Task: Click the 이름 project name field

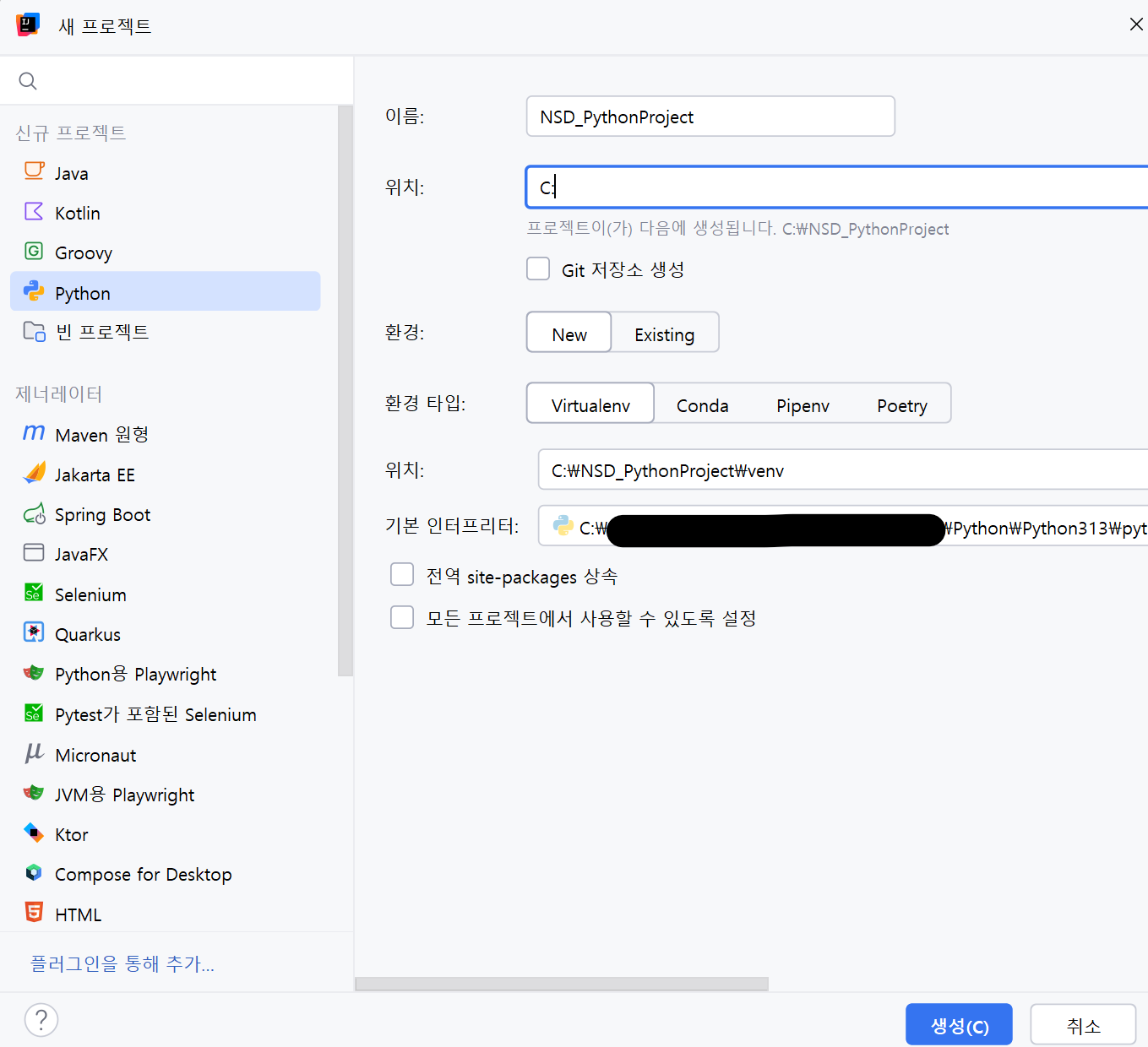Action: (x=710, y=116)
